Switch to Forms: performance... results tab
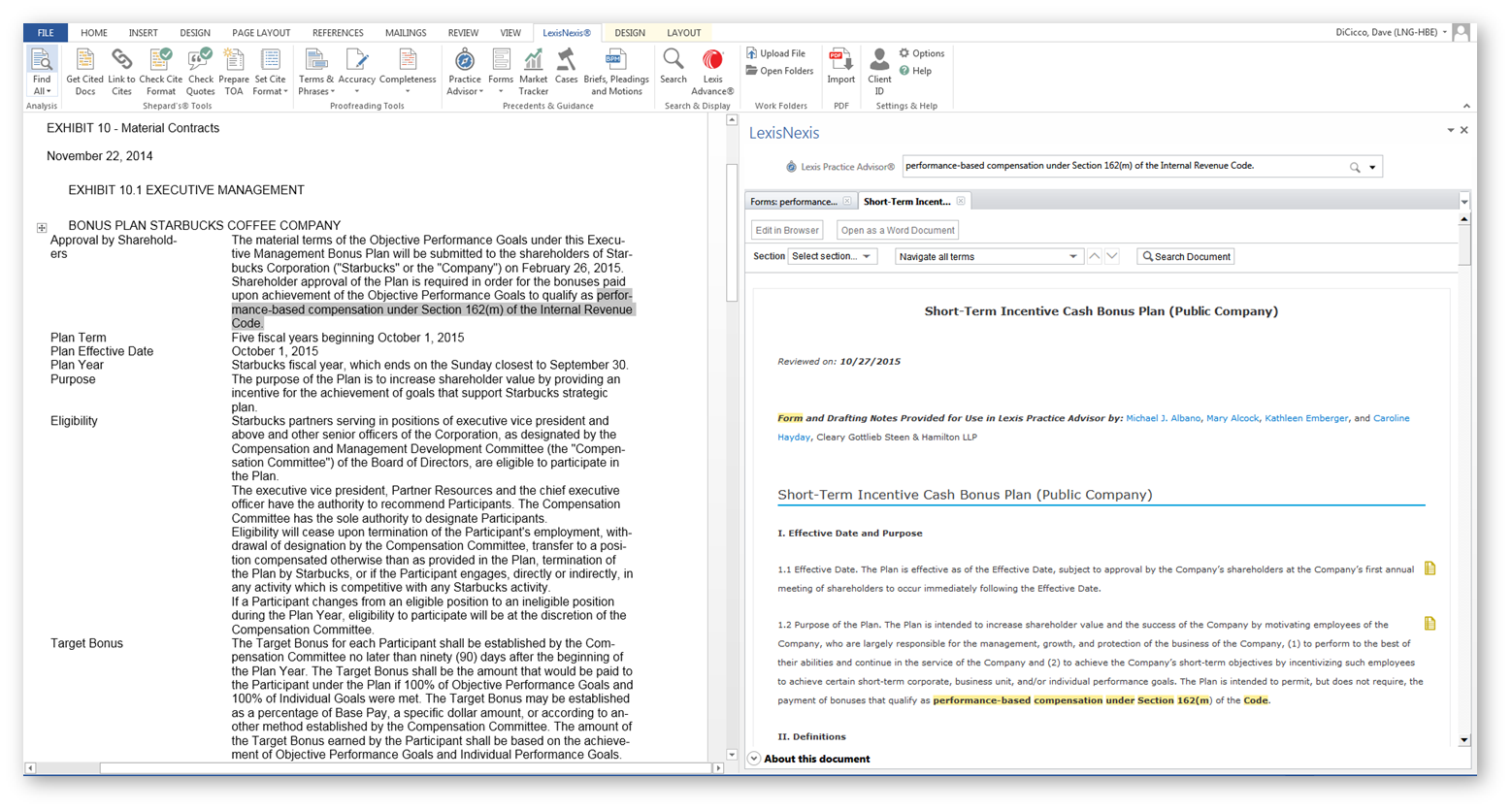This screenshot has width=1512, height=811. [793, 202]
